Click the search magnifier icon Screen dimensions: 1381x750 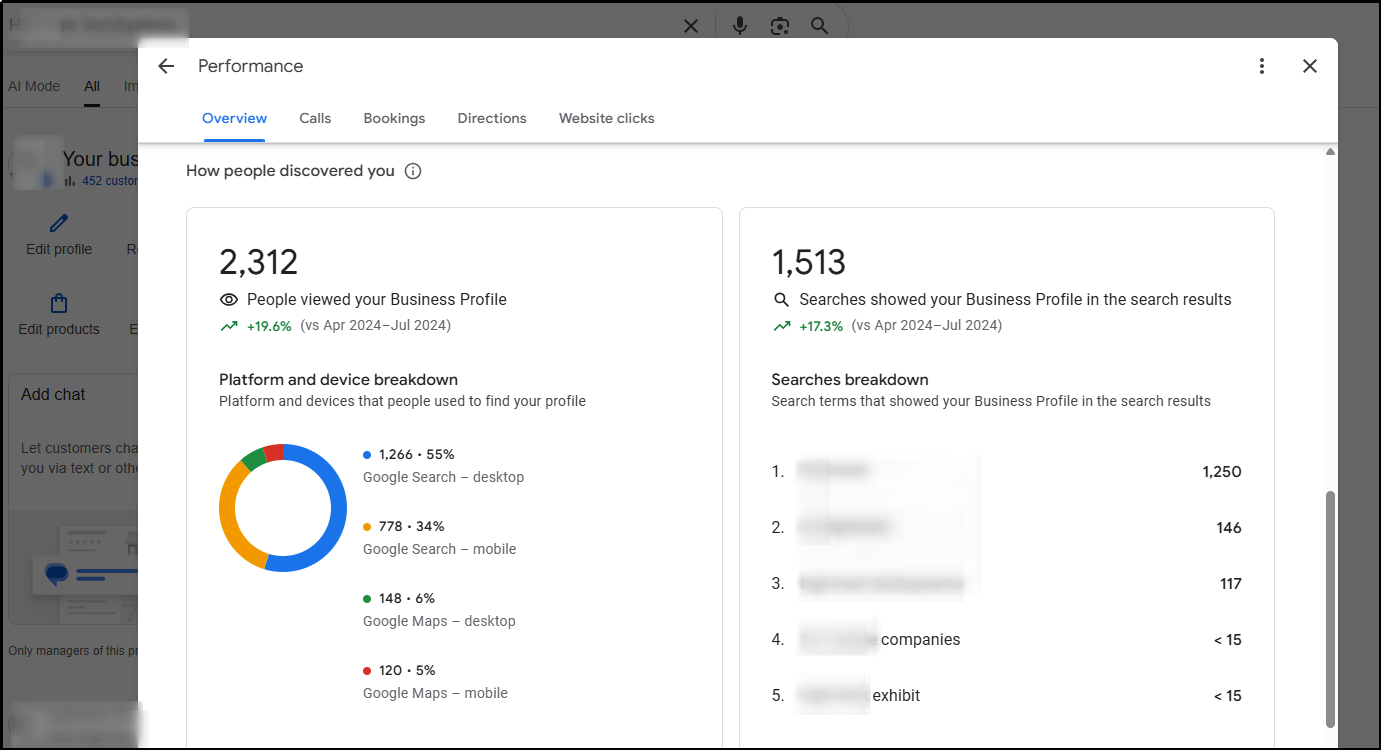pyautogui.click(x=819, y=26)
